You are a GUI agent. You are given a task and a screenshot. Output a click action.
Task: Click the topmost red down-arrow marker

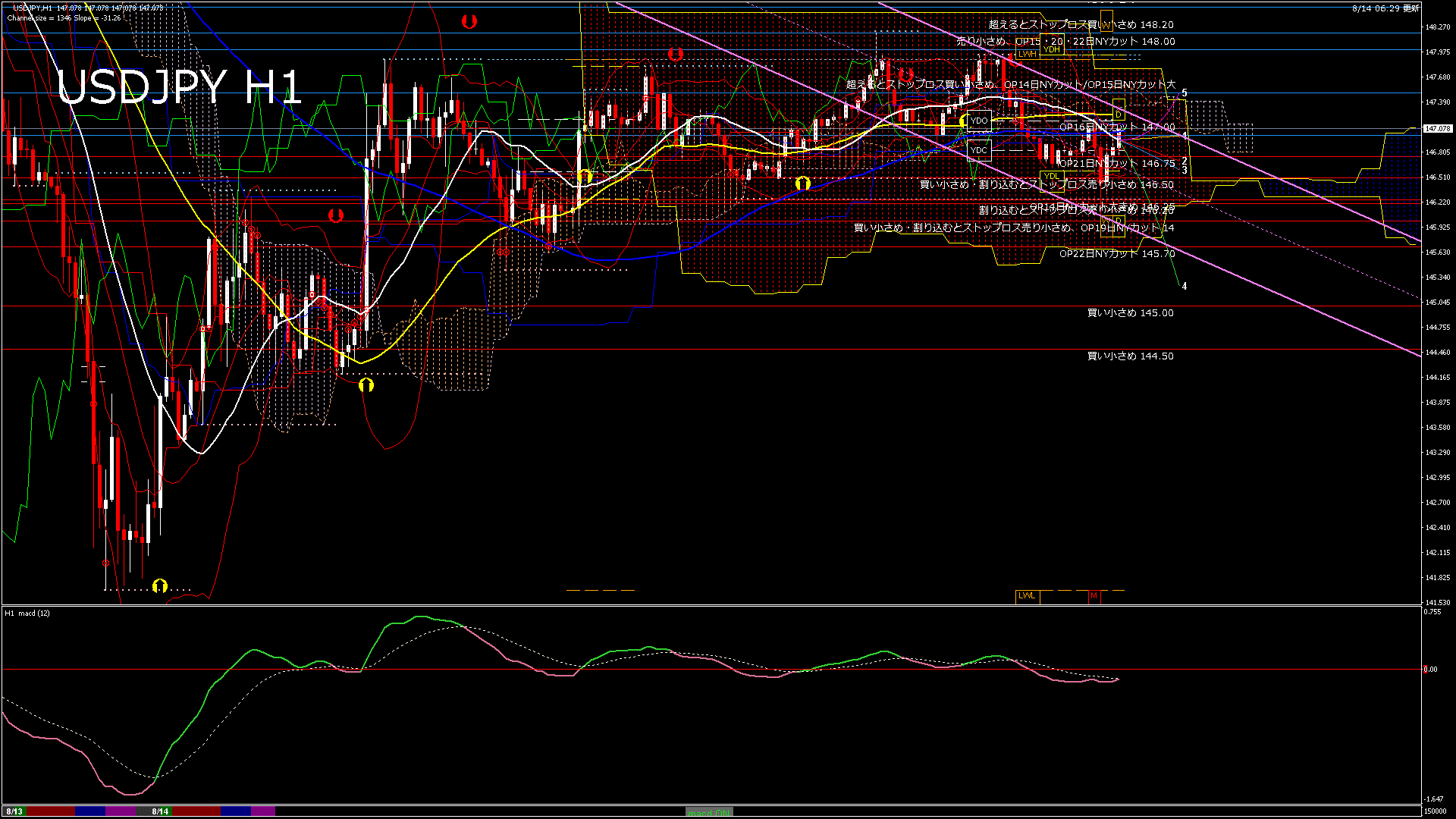pyautogui.click(x=469, y=22)
